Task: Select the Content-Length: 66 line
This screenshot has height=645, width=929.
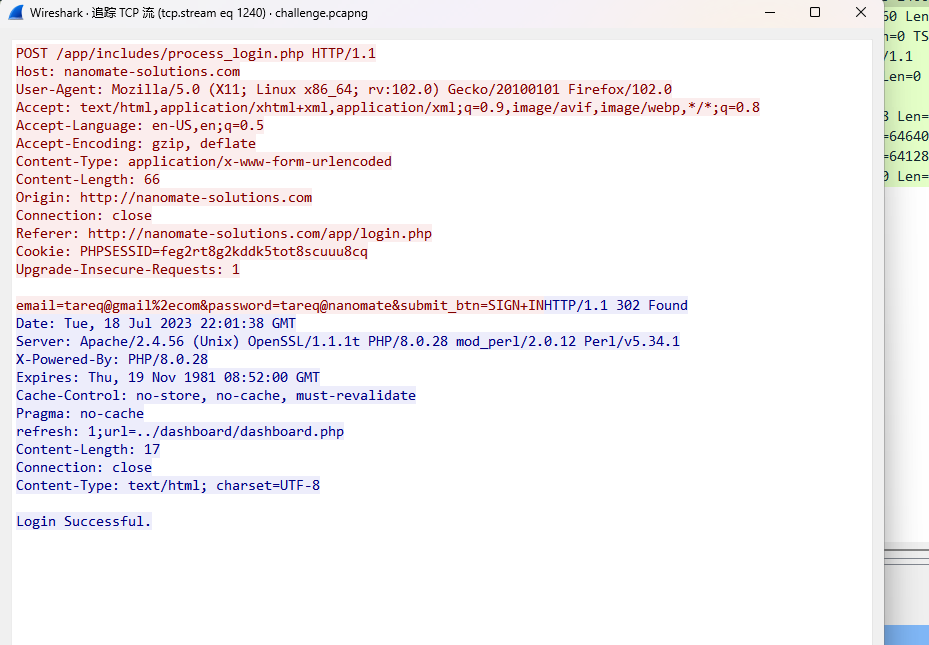Action: [x=88, y=179]
